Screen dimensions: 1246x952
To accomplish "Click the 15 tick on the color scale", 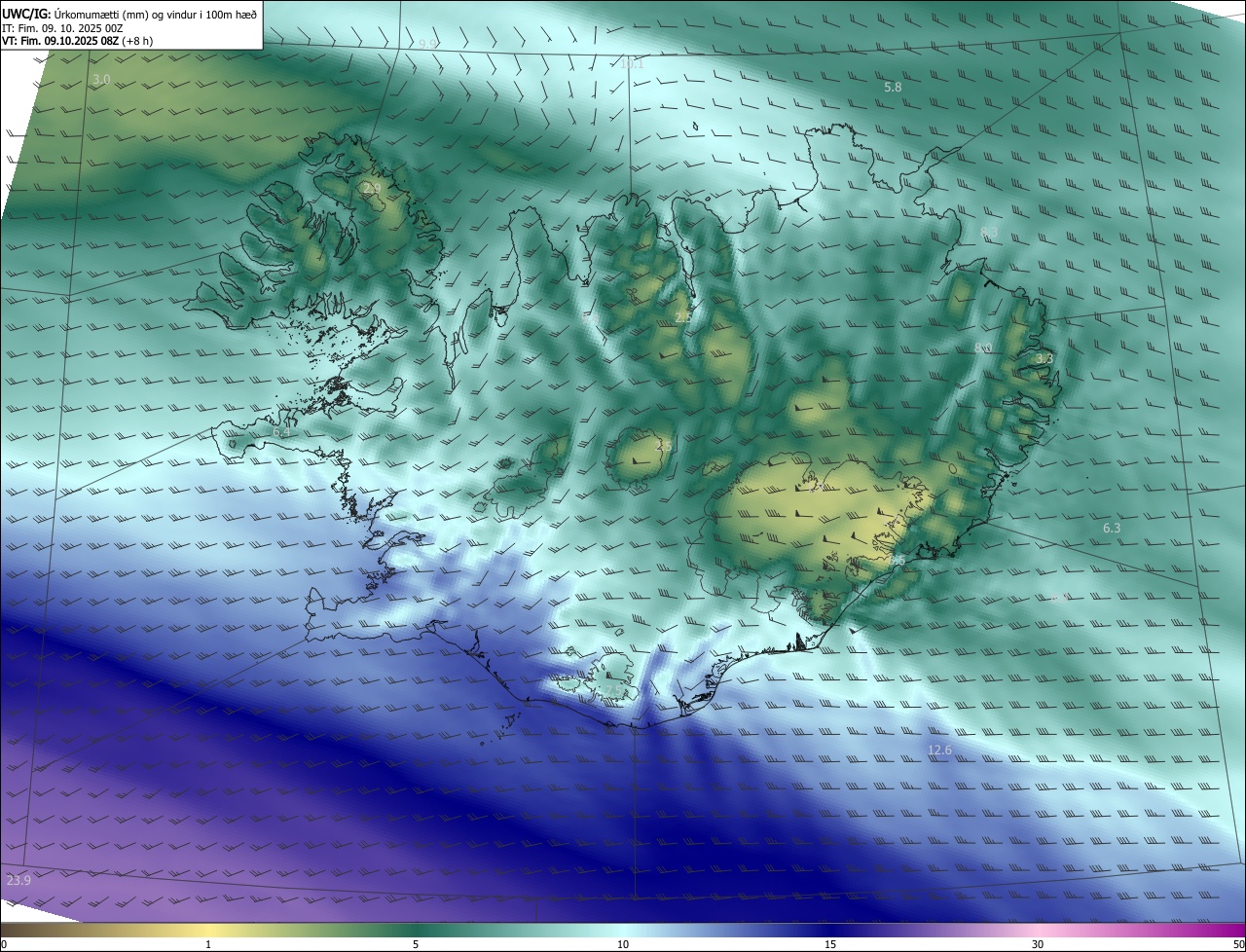I will tap(830, 944).
